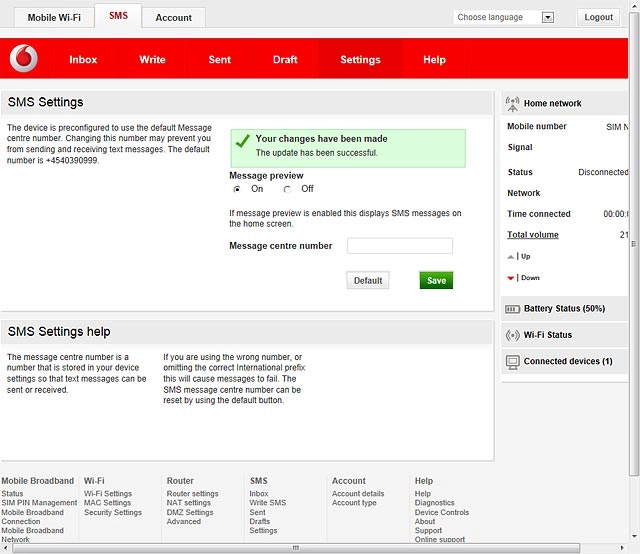
Task: Open Inbox footer link under SMS
Action: (x=259, y=494)
